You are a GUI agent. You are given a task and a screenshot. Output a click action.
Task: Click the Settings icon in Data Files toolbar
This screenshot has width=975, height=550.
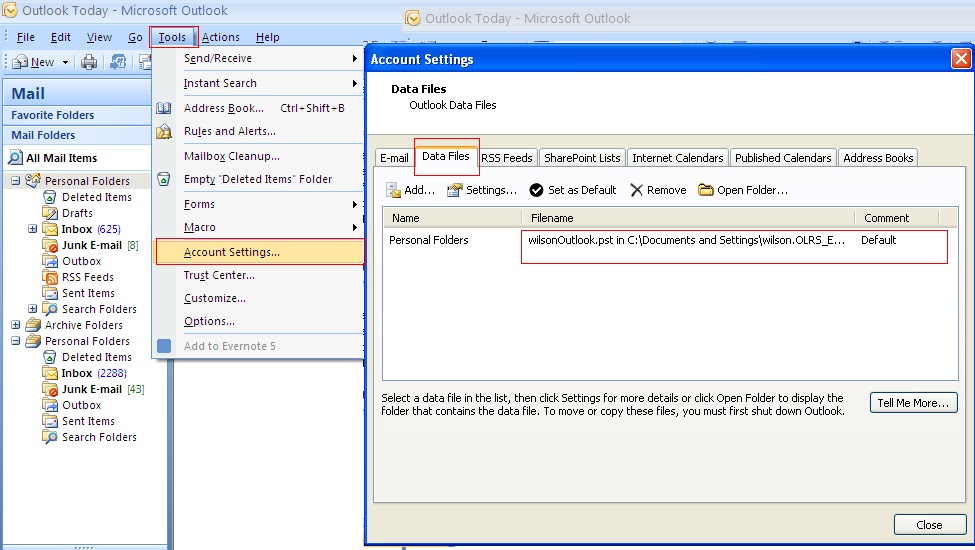455,190
